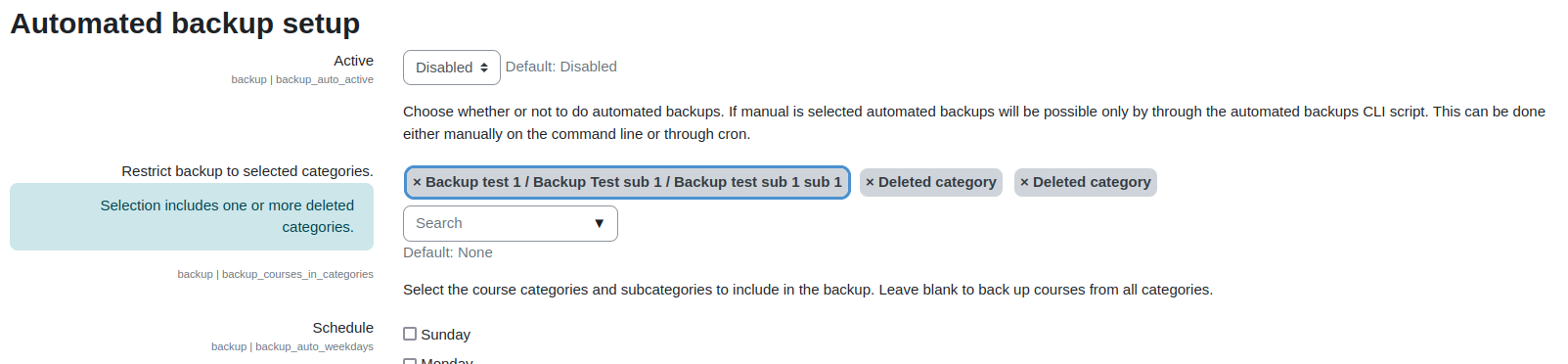This screenshot has width=1568, height=364.
Task: Click the backup_courses_in_categories setting name
Action: [x=297, y=274]
